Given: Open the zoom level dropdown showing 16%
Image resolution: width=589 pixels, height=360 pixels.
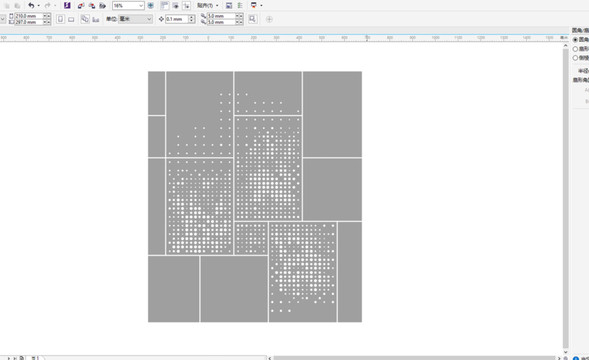Looking at the screenshot, I should click(128, 6).
